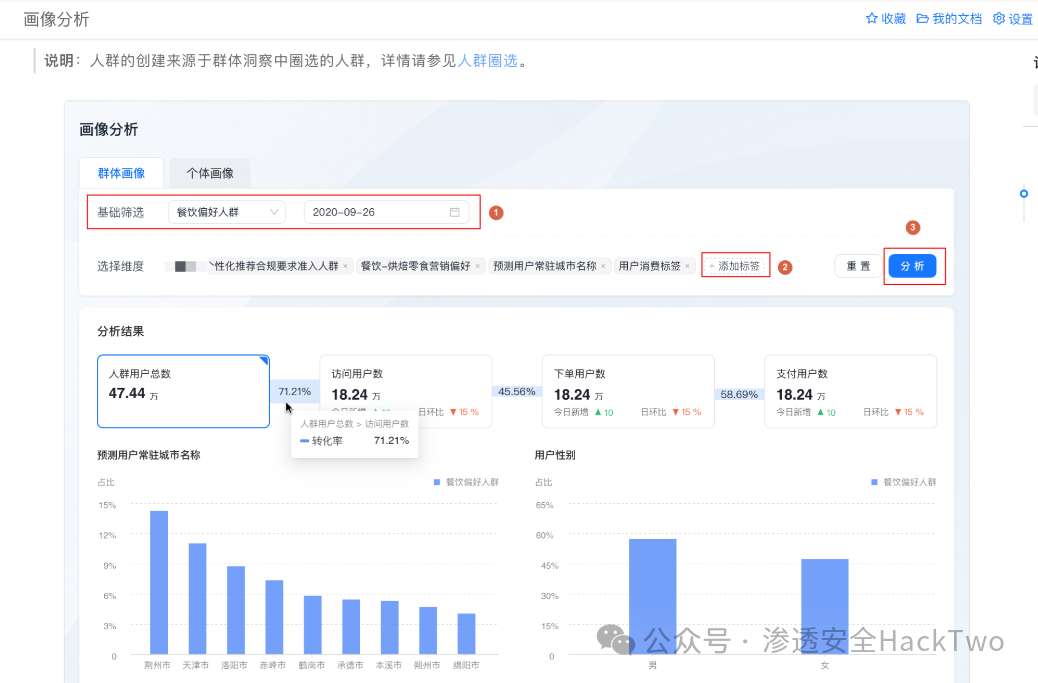Toggle 餐饮偏好人群 legend in gender chart
This screenshot has width=1038, height=683.
pyautogui.click(x=904, y=482)
